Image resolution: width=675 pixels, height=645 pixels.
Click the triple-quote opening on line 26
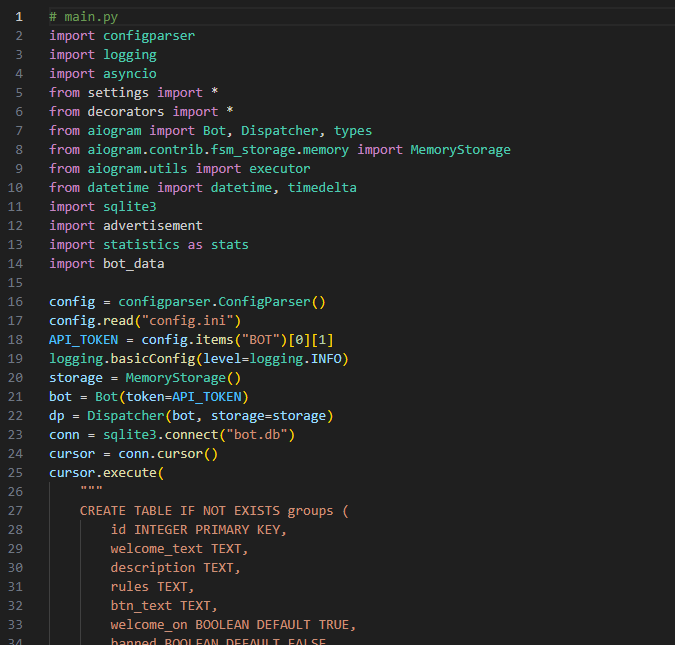(x=91, y=490)
